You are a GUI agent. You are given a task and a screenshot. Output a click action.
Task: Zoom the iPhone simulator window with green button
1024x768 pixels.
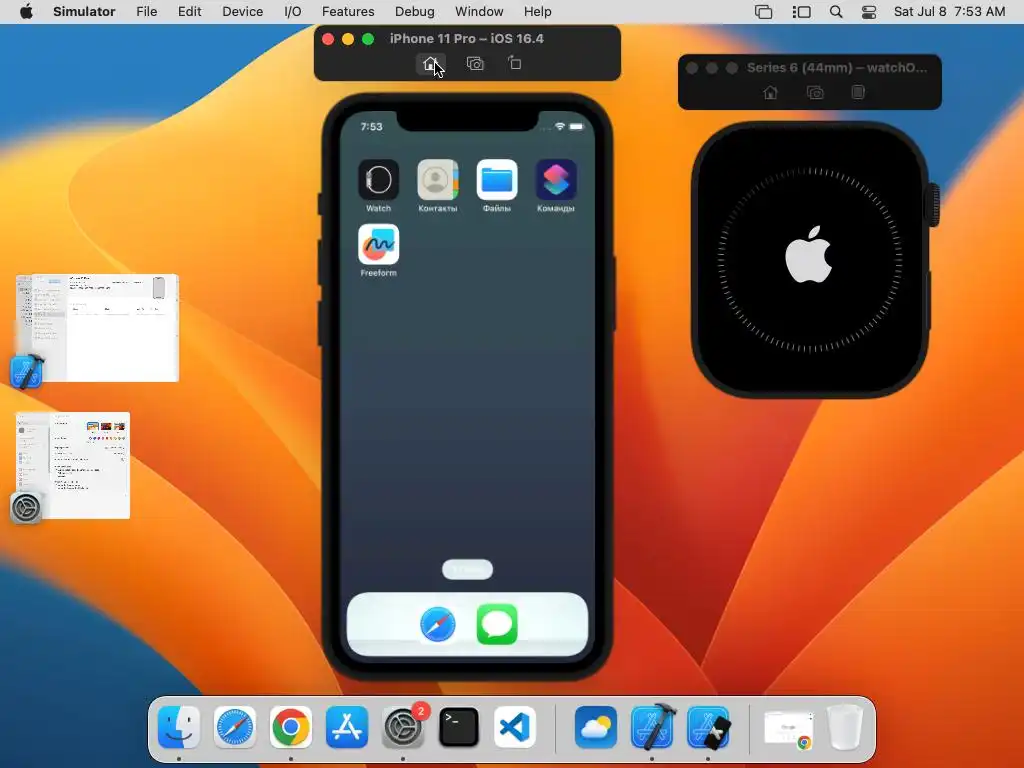point(368,39)
